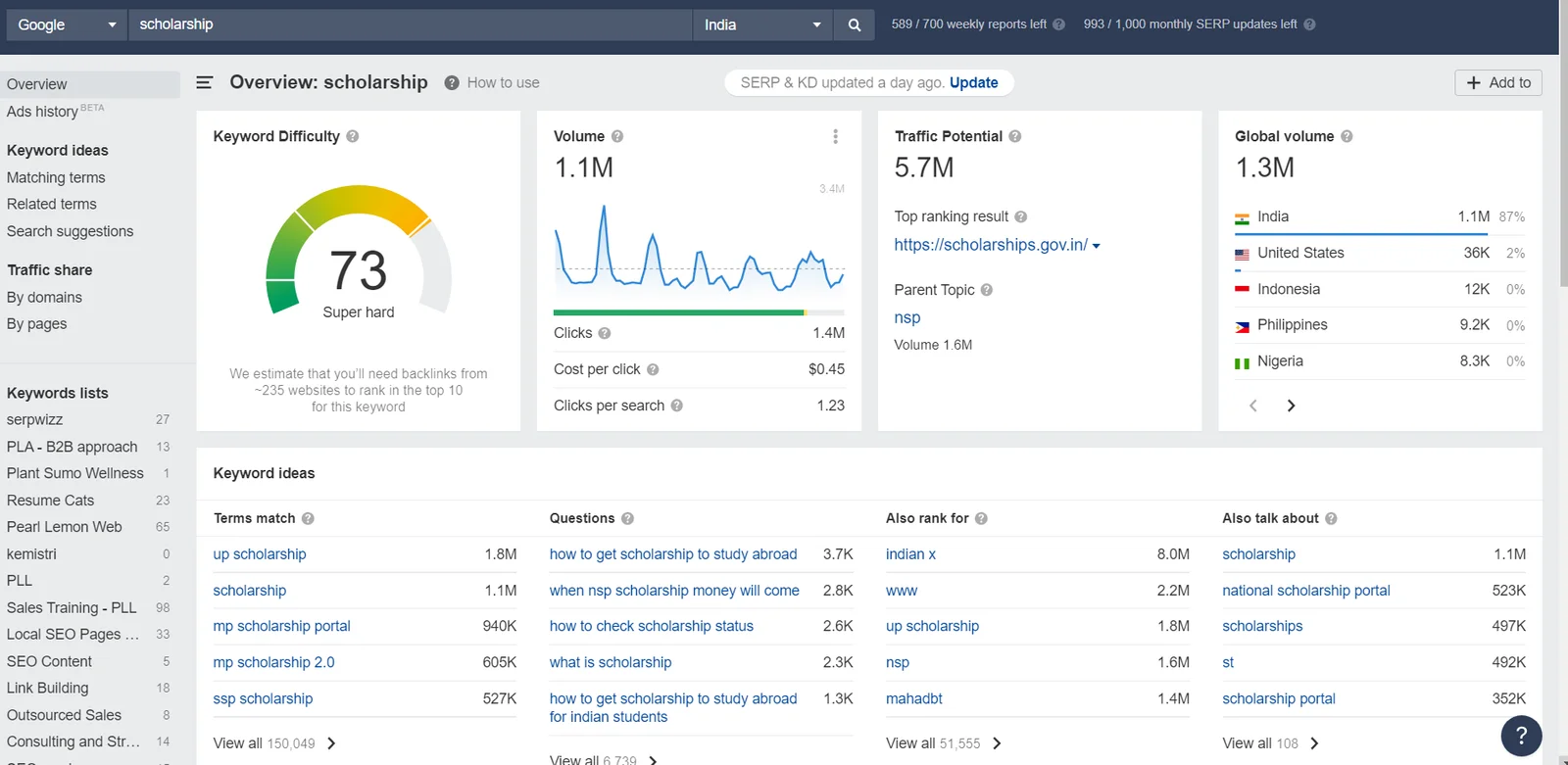
Task: Click ssp scholarship keyword link
Action: pos(264,698)
